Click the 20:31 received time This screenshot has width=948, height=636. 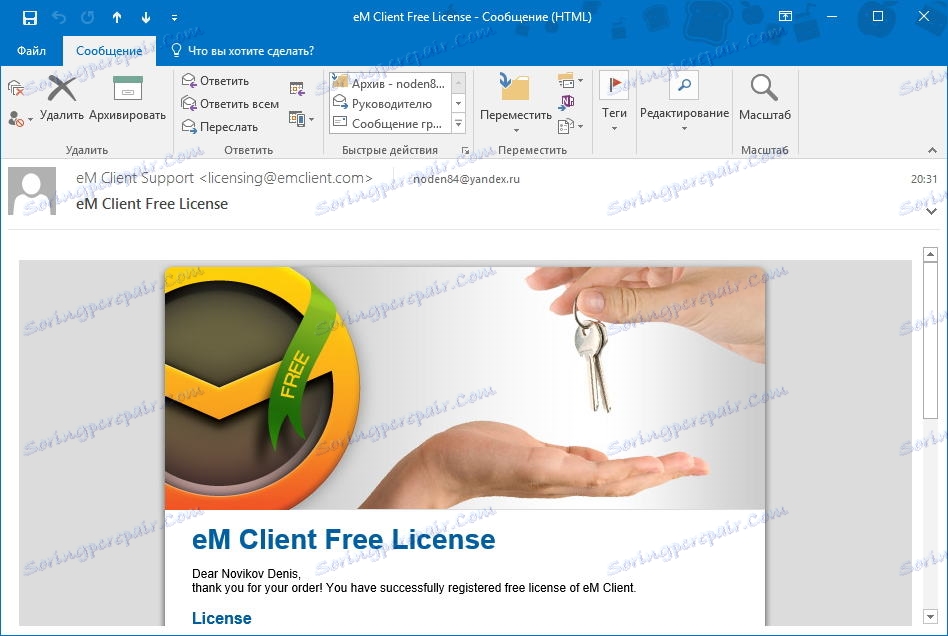924,179
